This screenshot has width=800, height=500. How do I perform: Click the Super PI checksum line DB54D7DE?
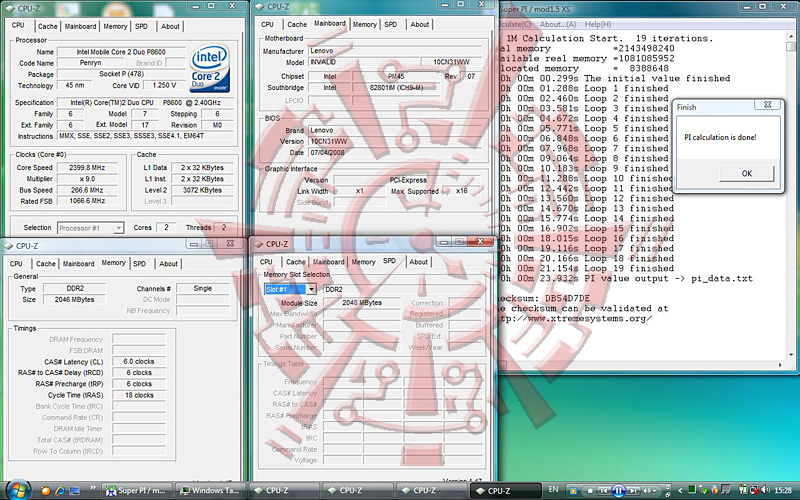(x=545, y=298)
